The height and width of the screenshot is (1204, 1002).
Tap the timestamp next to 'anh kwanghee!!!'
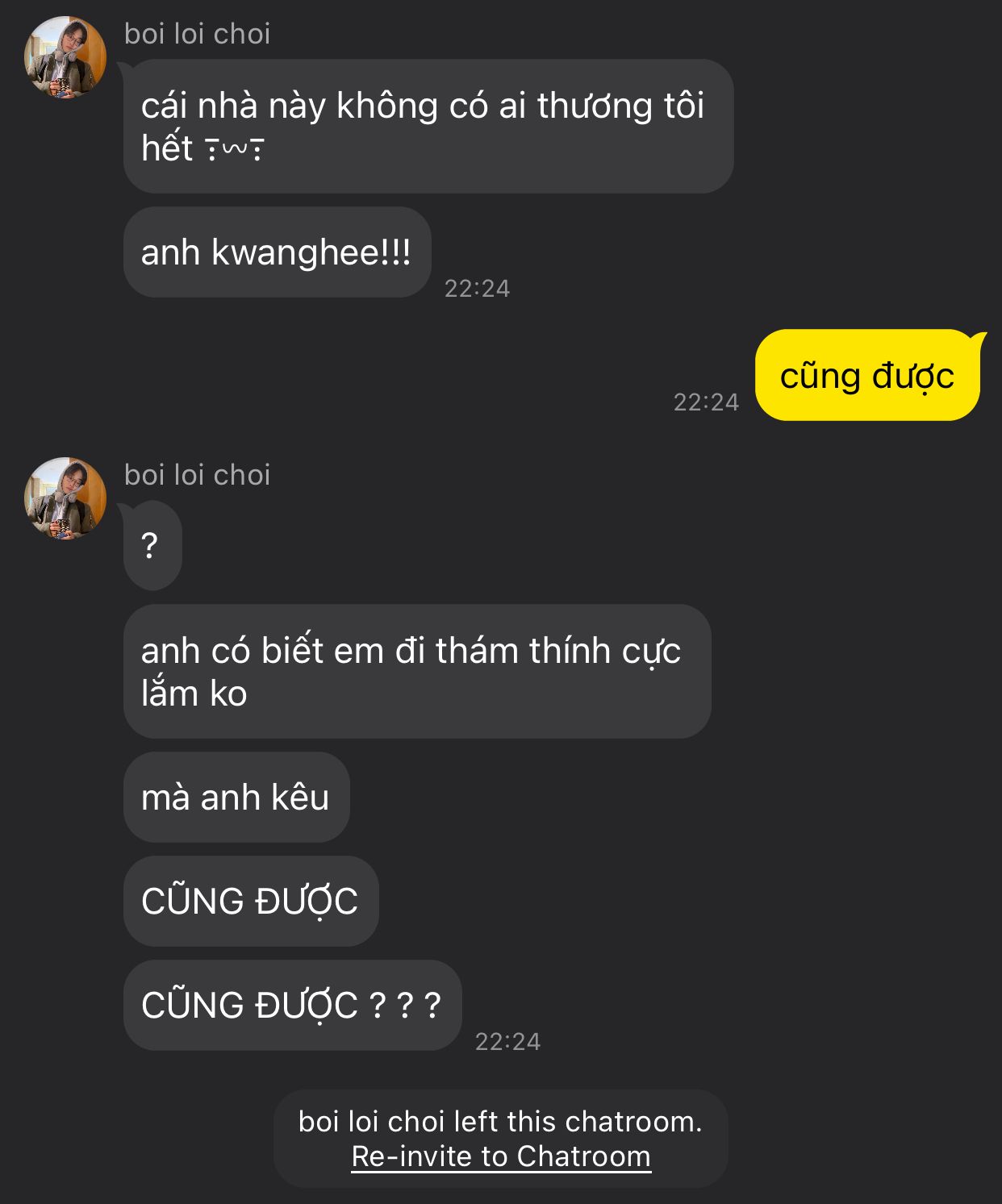[x=478, y=289]
